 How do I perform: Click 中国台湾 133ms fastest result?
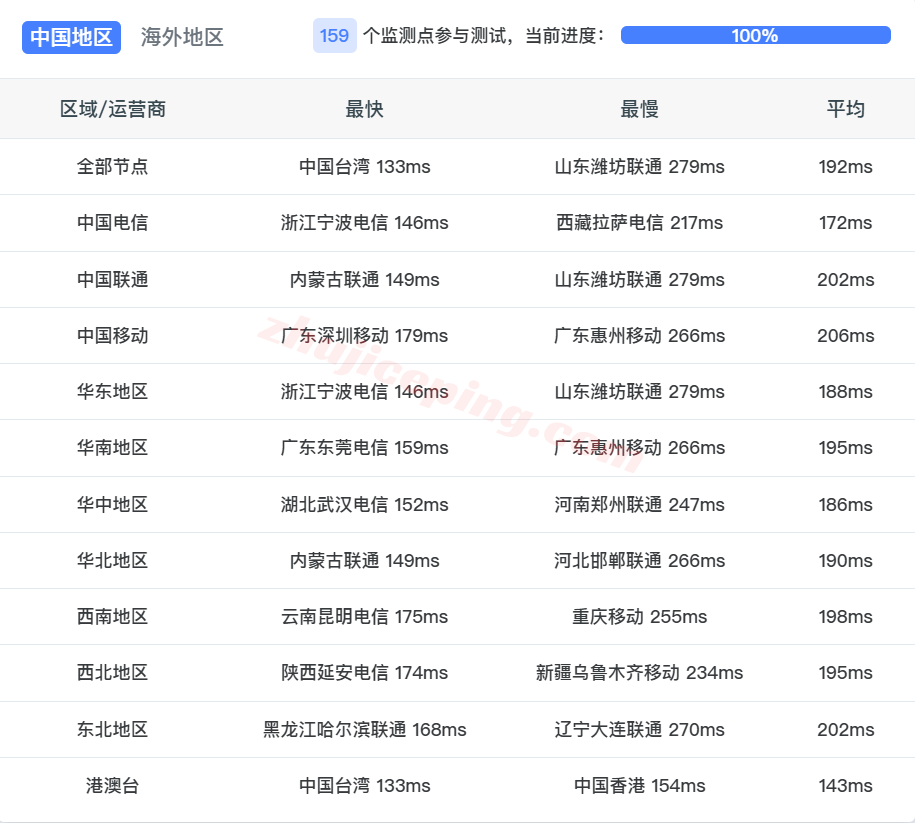(366, 167)
